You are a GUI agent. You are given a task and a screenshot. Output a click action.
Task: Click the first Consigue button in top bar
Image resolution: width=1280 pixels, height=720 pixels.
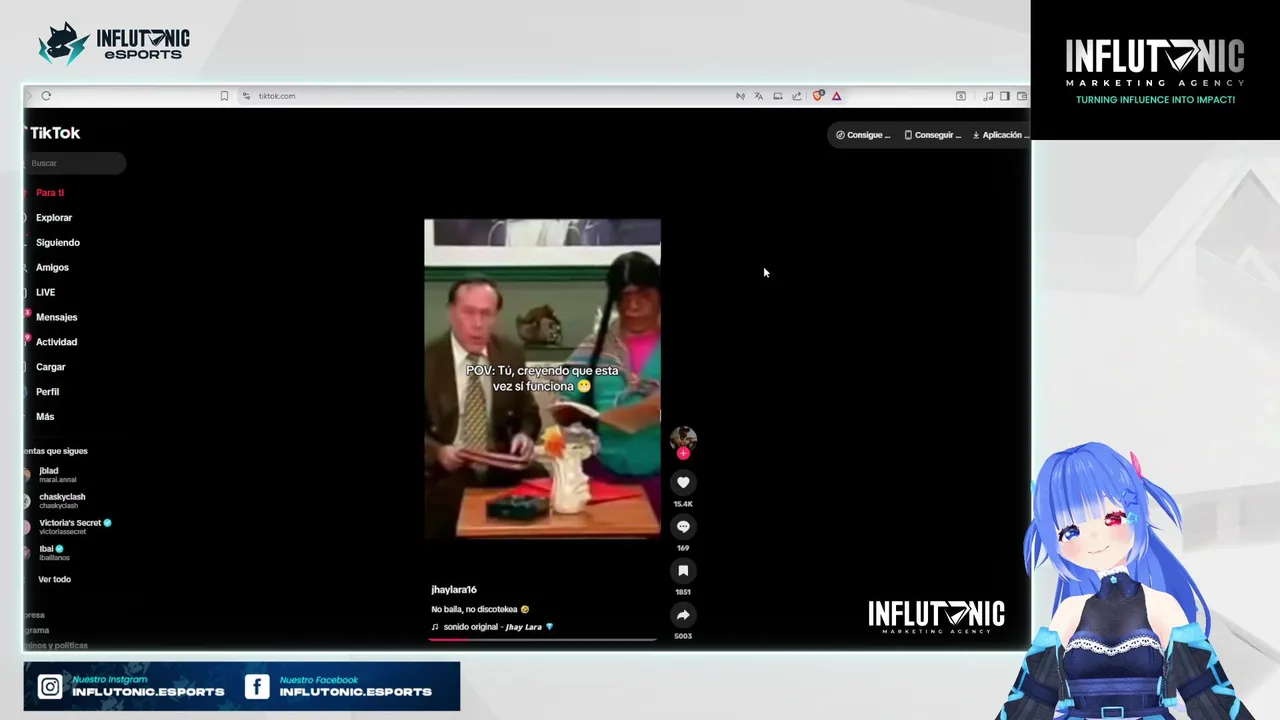coord(863,135)
